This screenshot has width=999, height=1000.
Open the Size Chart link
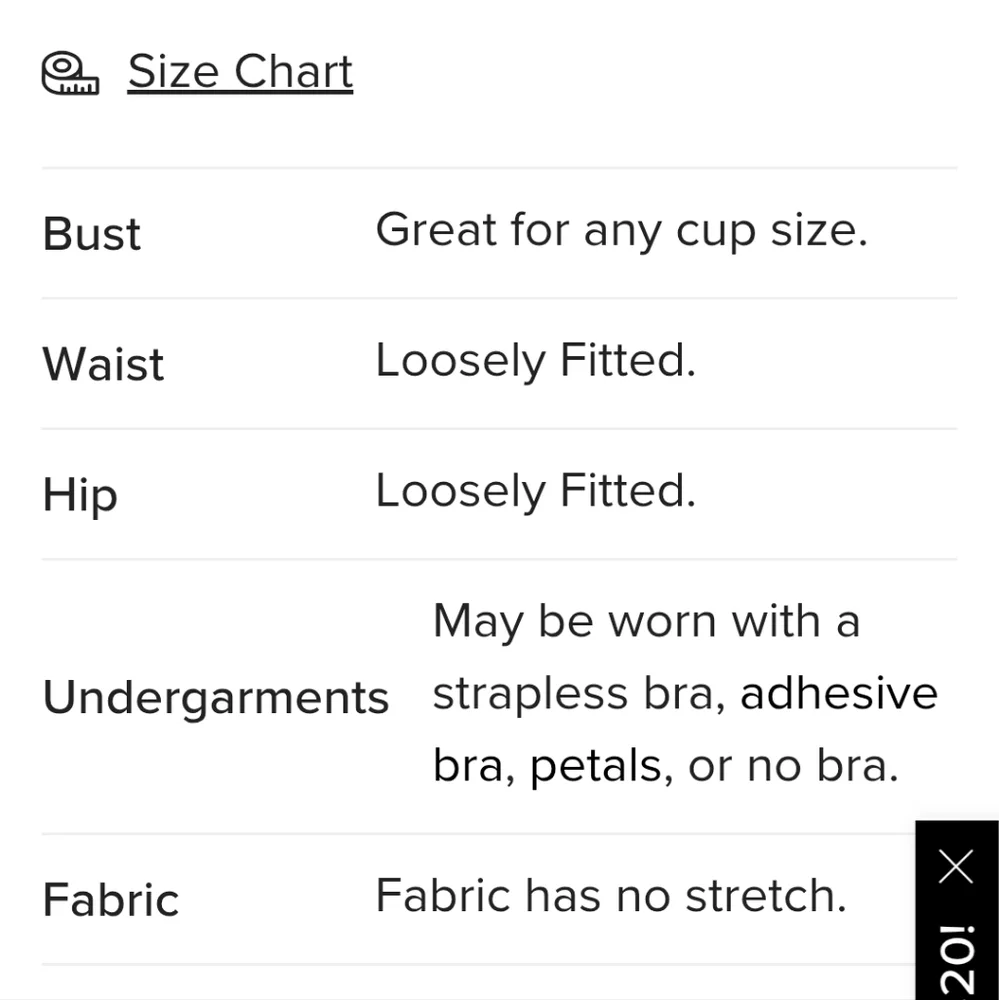click(240, 72)
